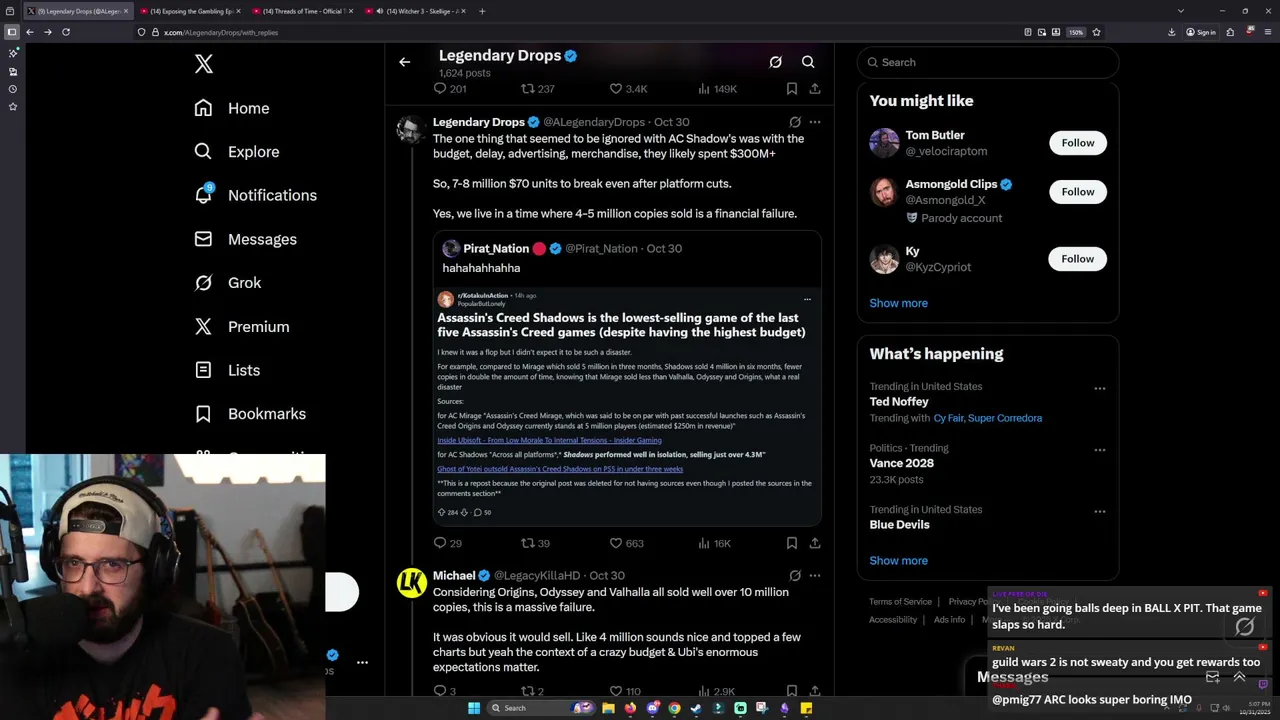Show more suggested accounts under You might like
The width and height of the screenshot is (1280, 720).
click(898, 303)
